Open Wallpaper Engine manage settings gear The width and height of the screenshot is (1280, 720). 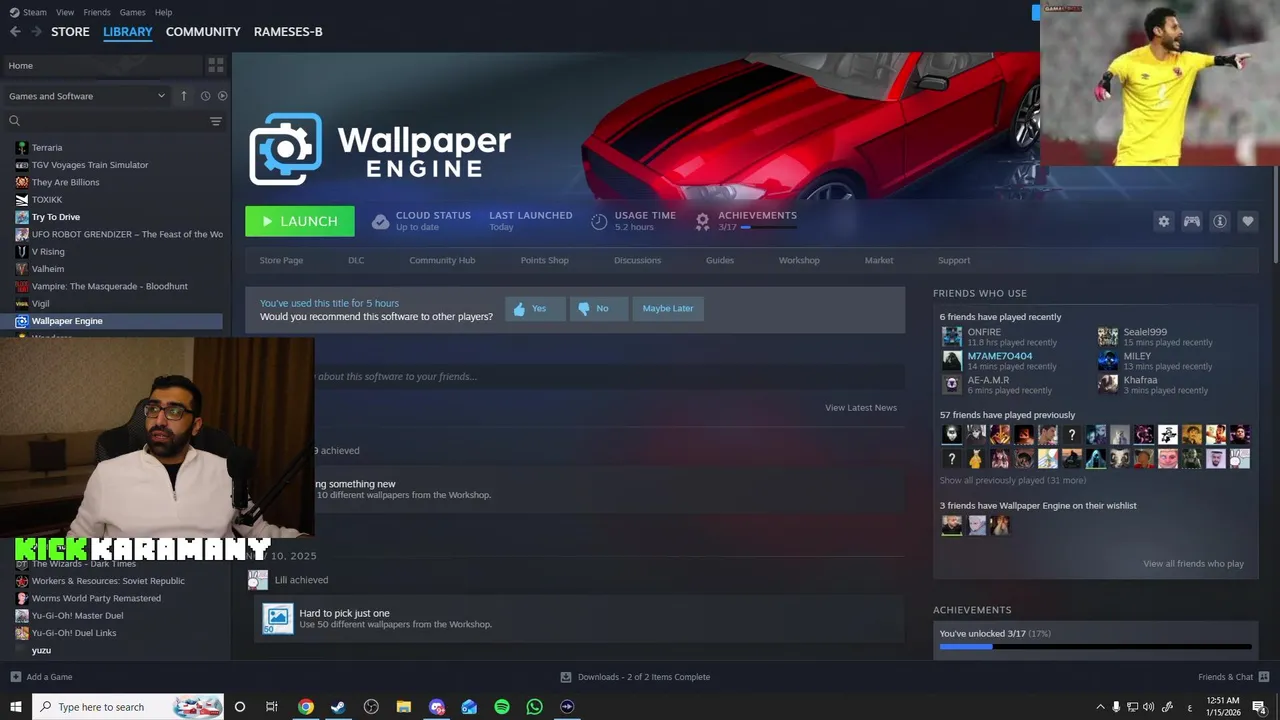click(x=1163, y=221)
